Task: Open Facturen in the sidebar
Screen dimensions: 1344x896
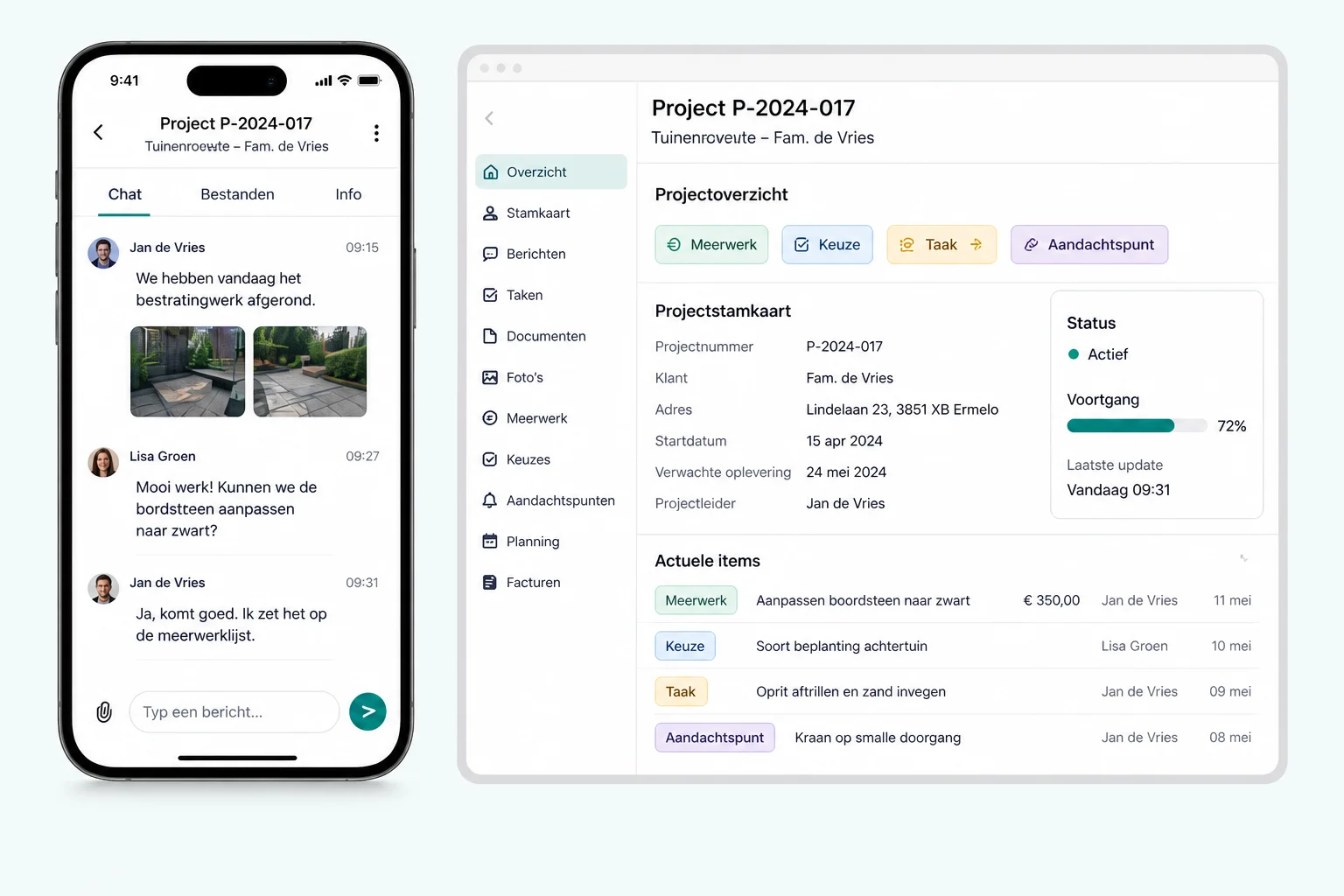Action: [x=551, y=582]
